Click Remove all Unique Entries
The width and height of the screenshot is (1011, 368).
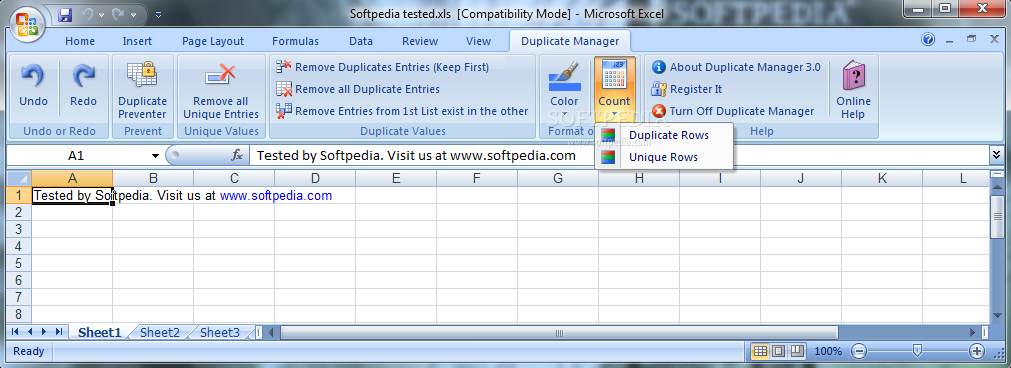click(x=221, y=90)
